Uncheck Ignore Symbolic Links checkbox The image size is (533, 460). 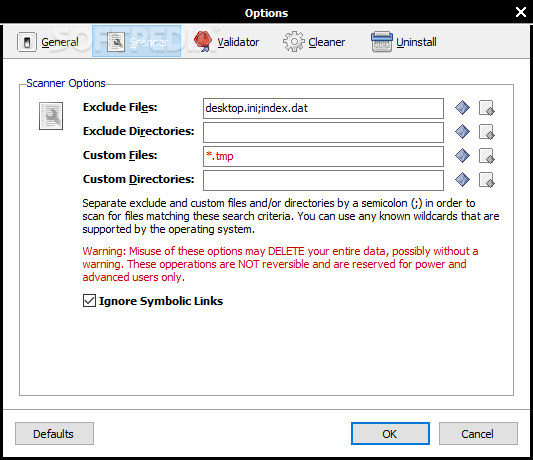[89, 301]
